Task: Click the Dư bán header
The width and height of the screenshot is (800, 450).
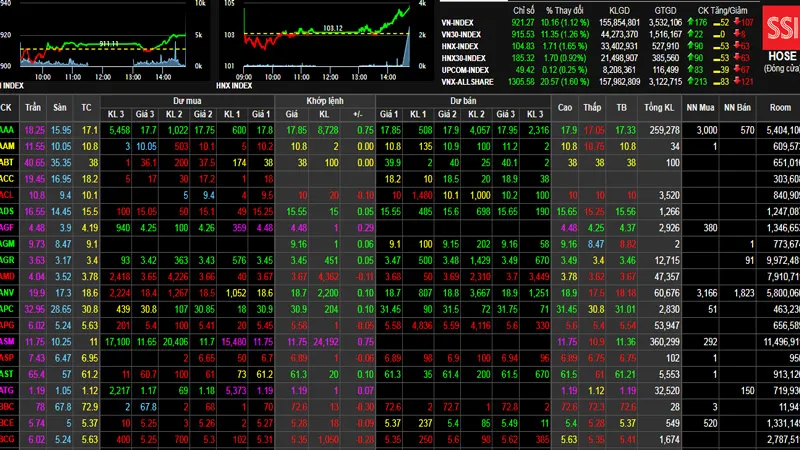Action: (x=463, y=101)
